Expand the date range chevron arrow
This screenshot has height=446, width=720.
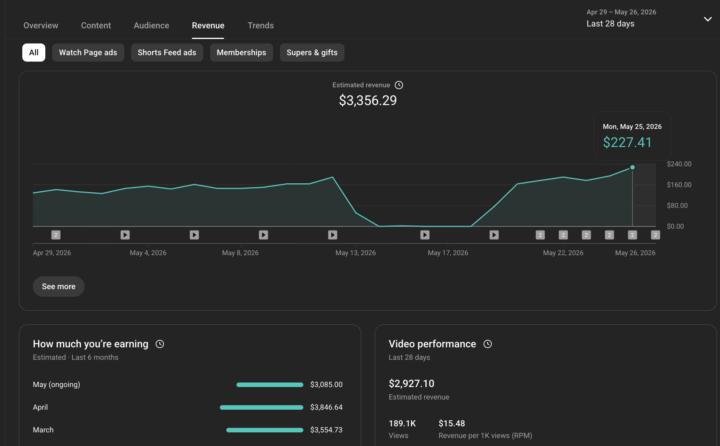tap(708, 19)
